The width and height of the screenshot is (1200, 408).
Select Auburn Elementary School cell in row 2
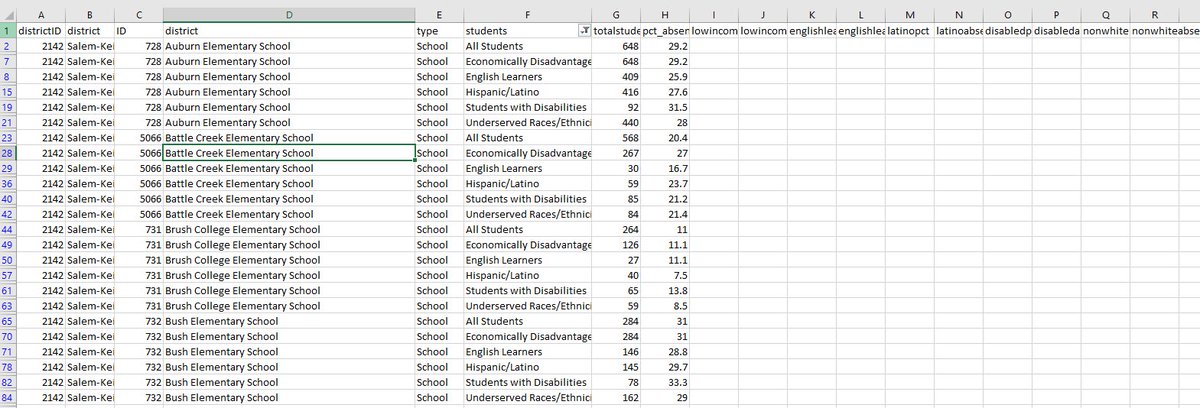pyautogui.click(x=289, y=47)
